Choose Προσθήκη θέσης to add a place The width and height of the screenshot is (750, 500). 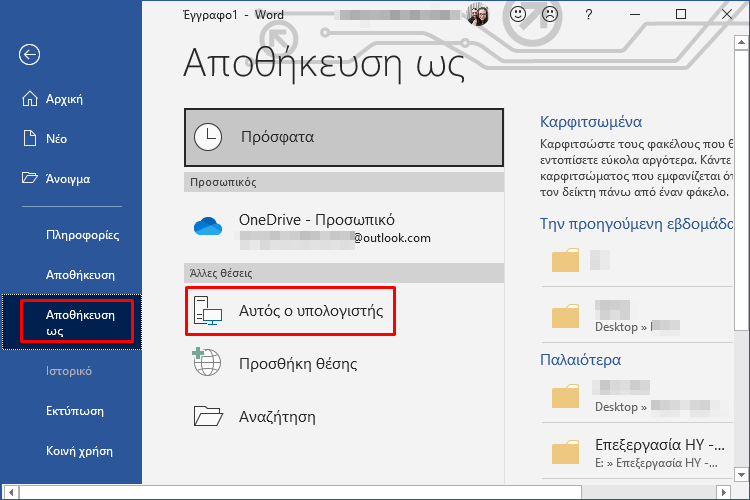coord(344,364)
